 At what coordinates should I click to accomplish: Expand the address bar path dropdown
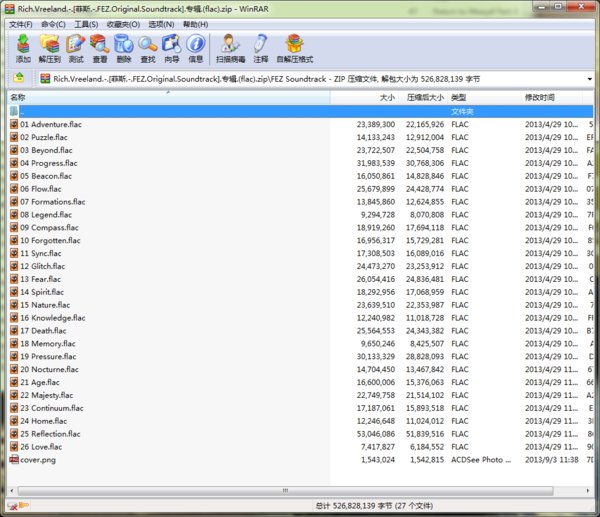click(590, 77)
